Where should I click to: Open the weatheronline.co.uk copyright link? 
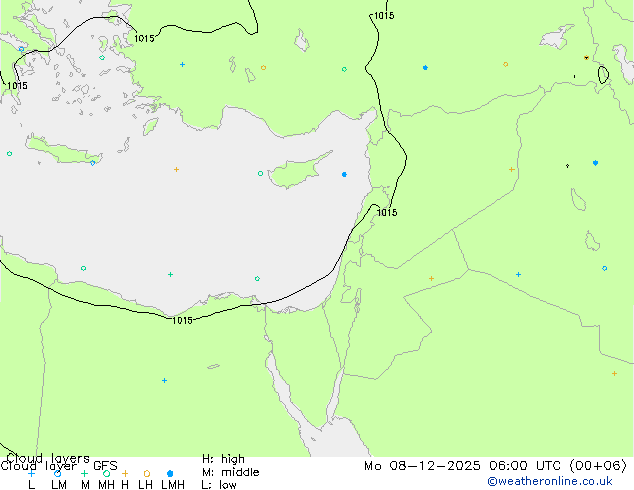[x=549, y=481]
